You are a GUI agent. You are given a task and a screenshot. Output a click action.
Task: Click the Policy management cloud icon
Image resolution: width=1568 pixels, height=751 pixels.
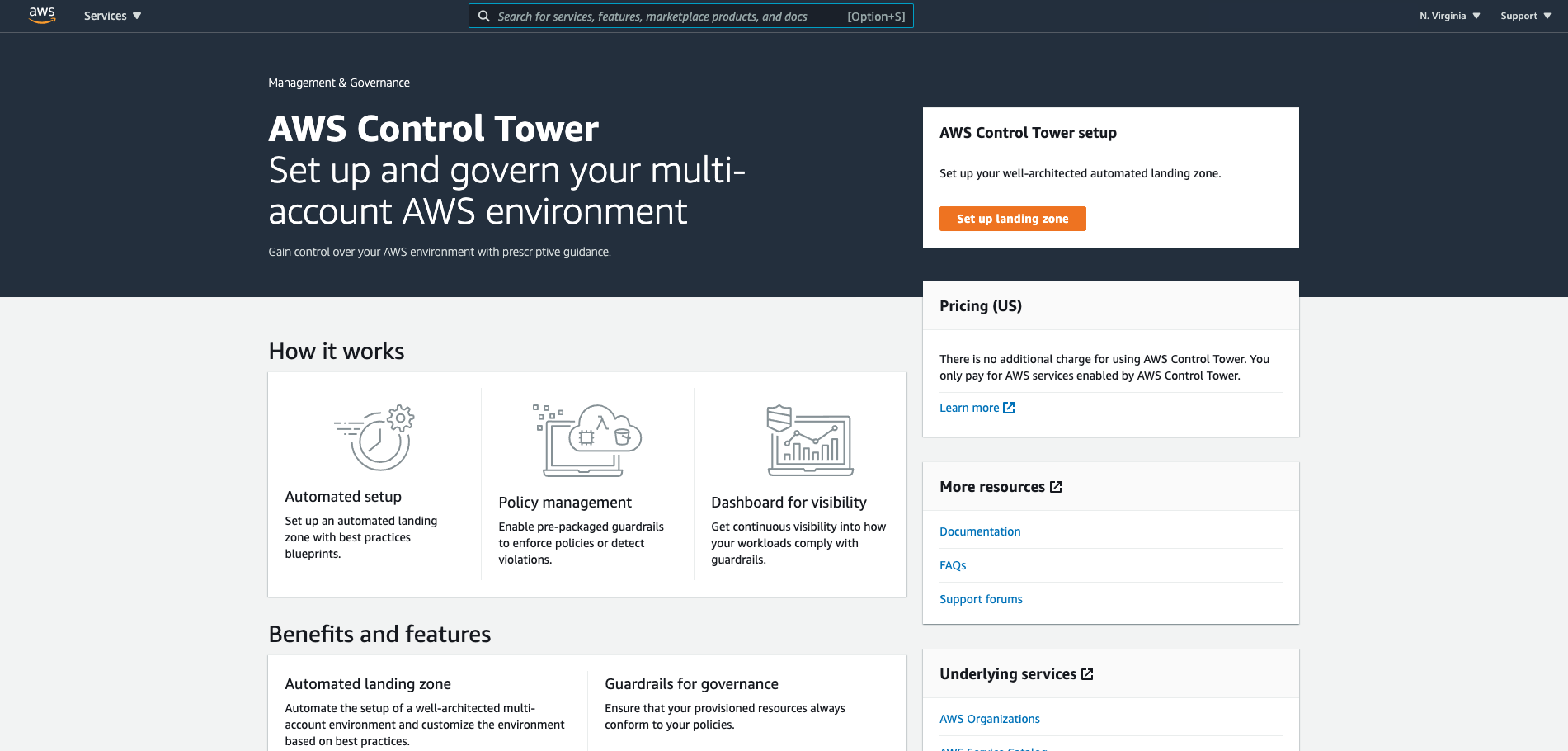tap(587, 440)
